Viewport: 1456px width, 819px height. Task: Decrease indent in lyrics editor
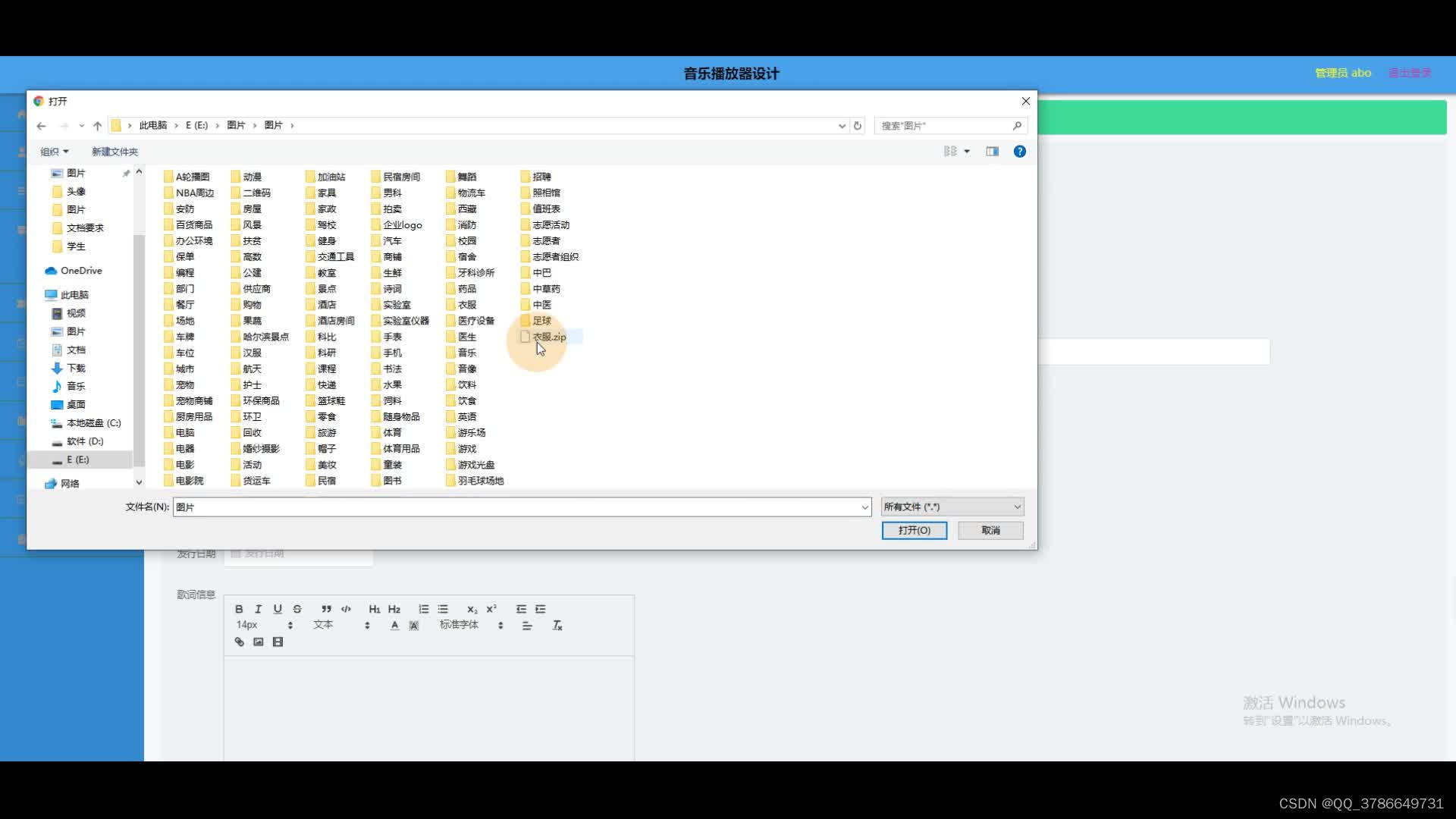click(x=521, y=609)
